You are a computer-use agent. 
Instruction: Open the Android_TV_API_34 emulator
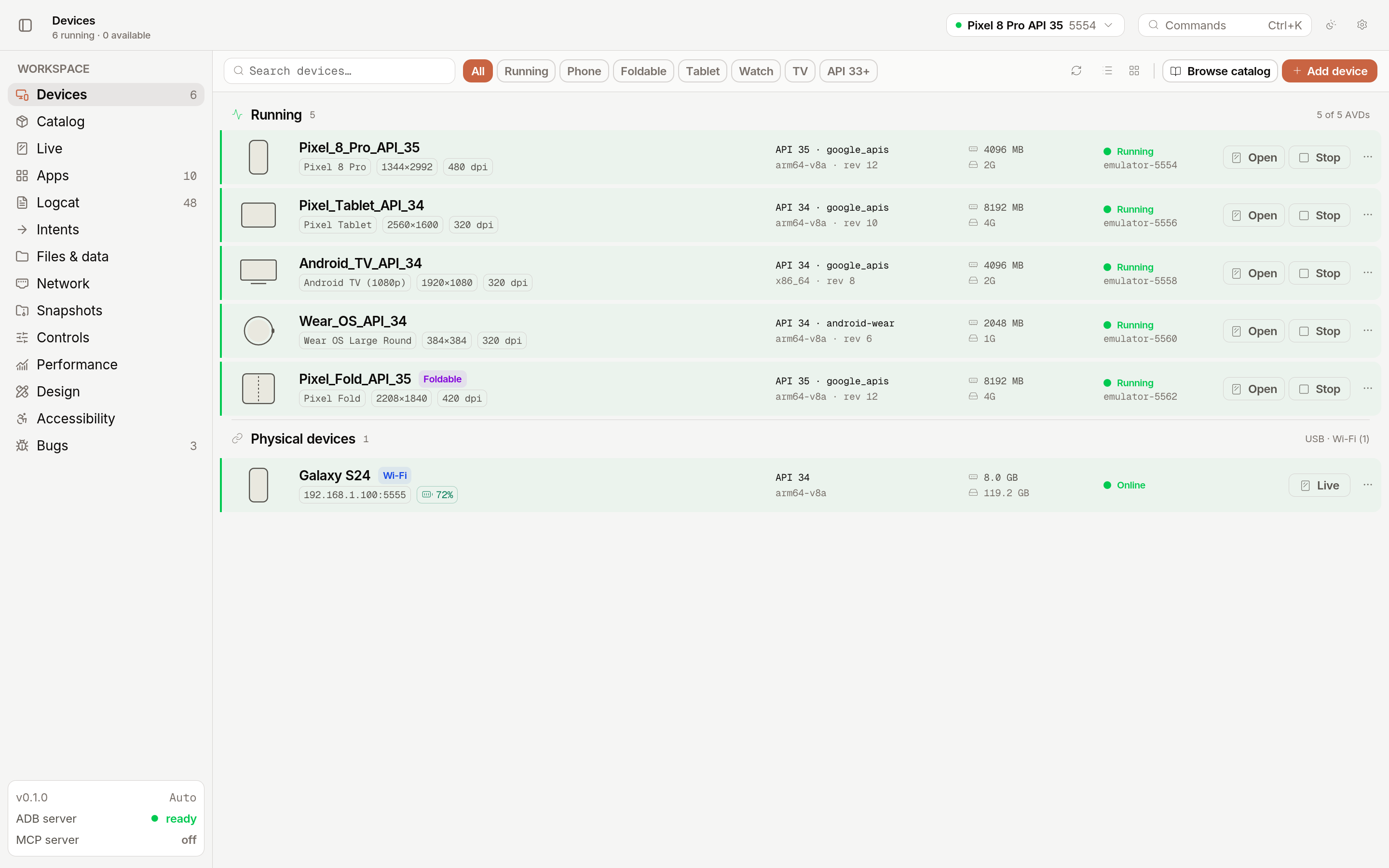[x=1254, y=273]
